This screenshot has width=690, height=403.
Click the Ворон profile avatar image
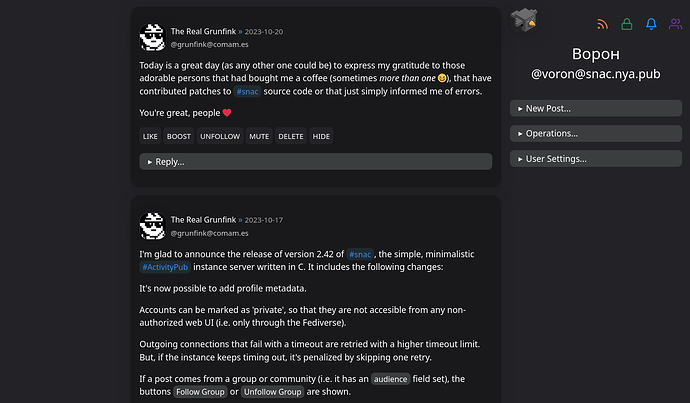[x=524, y=19]
